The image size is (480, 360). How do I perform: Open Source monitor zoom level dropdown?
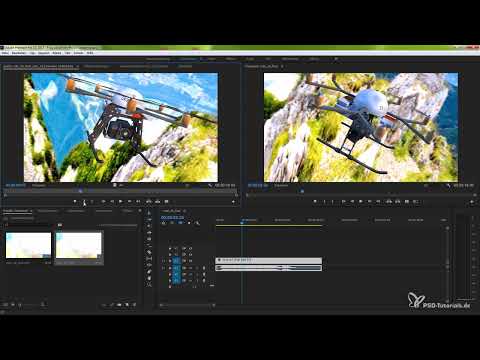pyautogui.click(x=40, y=185)
